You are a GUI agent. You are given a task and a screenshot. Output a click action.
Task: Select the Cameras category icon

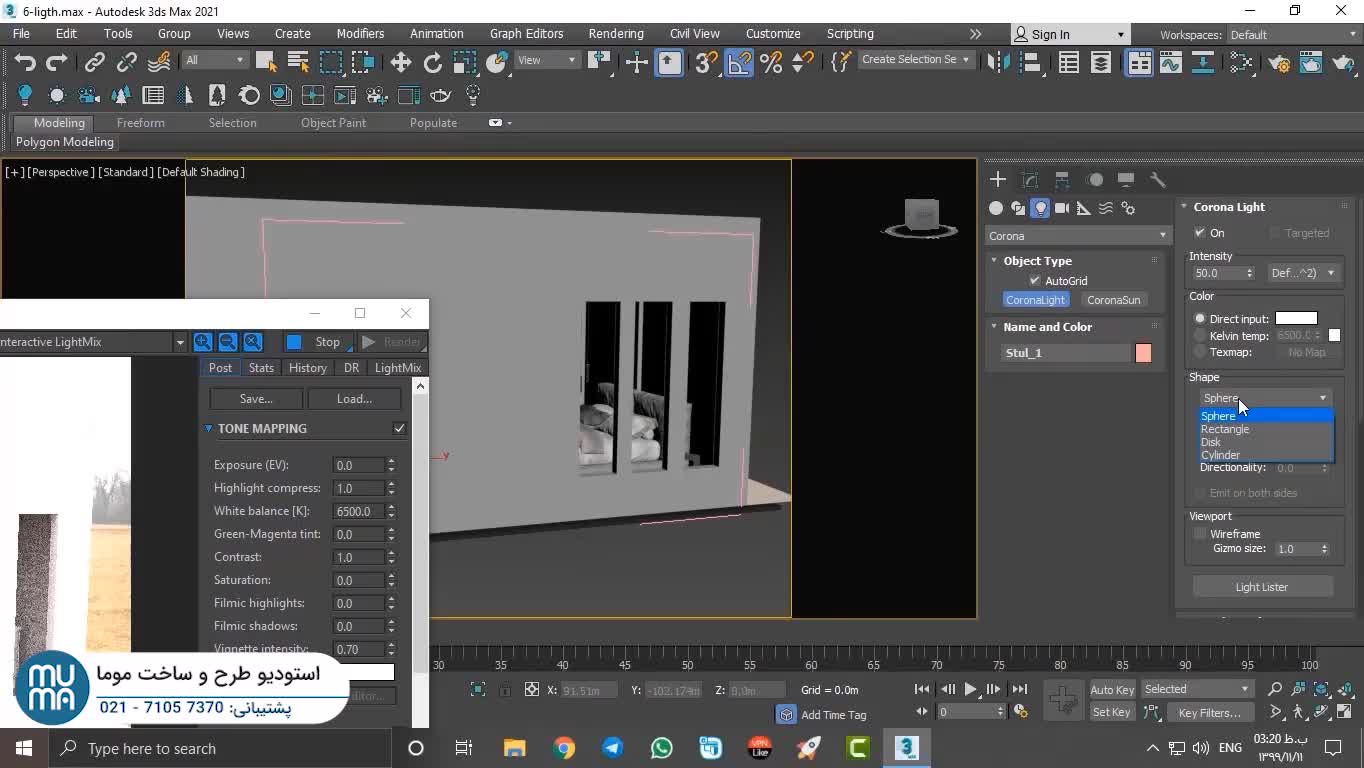click(1062, 208)
